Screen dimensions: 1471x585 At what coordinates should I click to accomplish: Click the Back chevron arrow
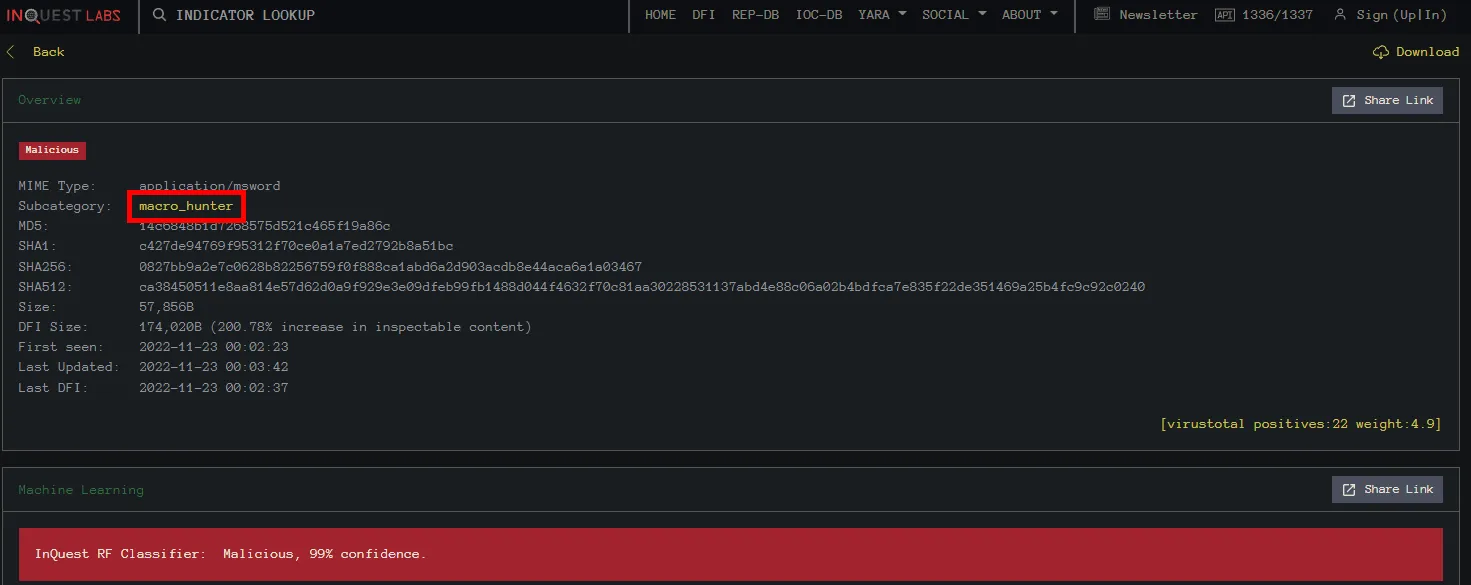click(x=11, y=52)
